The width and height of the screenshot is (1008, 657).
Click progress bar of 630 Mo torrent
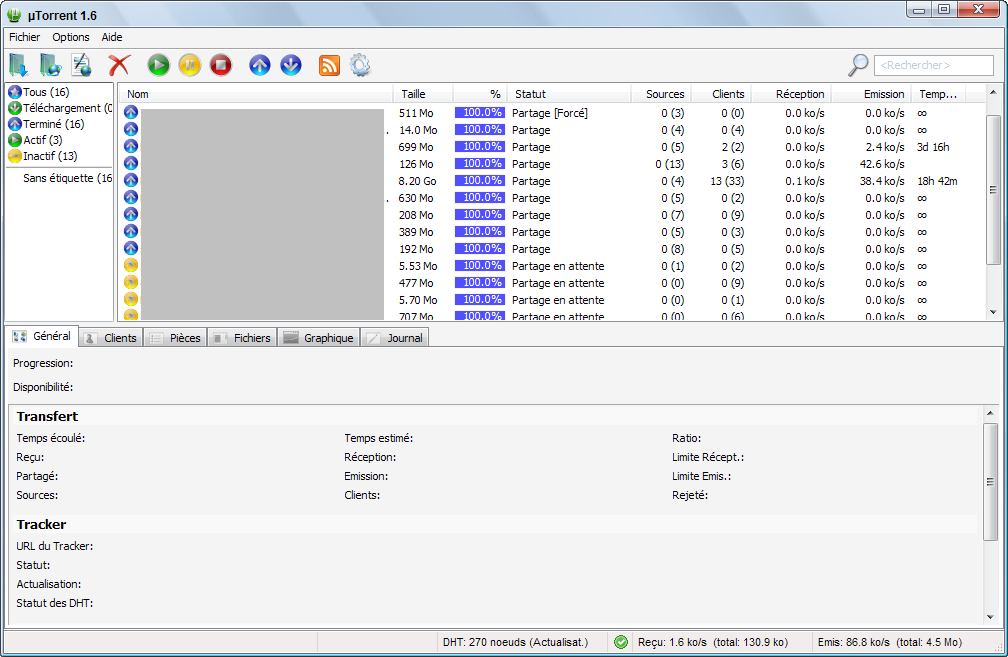(x=480, y=198)
